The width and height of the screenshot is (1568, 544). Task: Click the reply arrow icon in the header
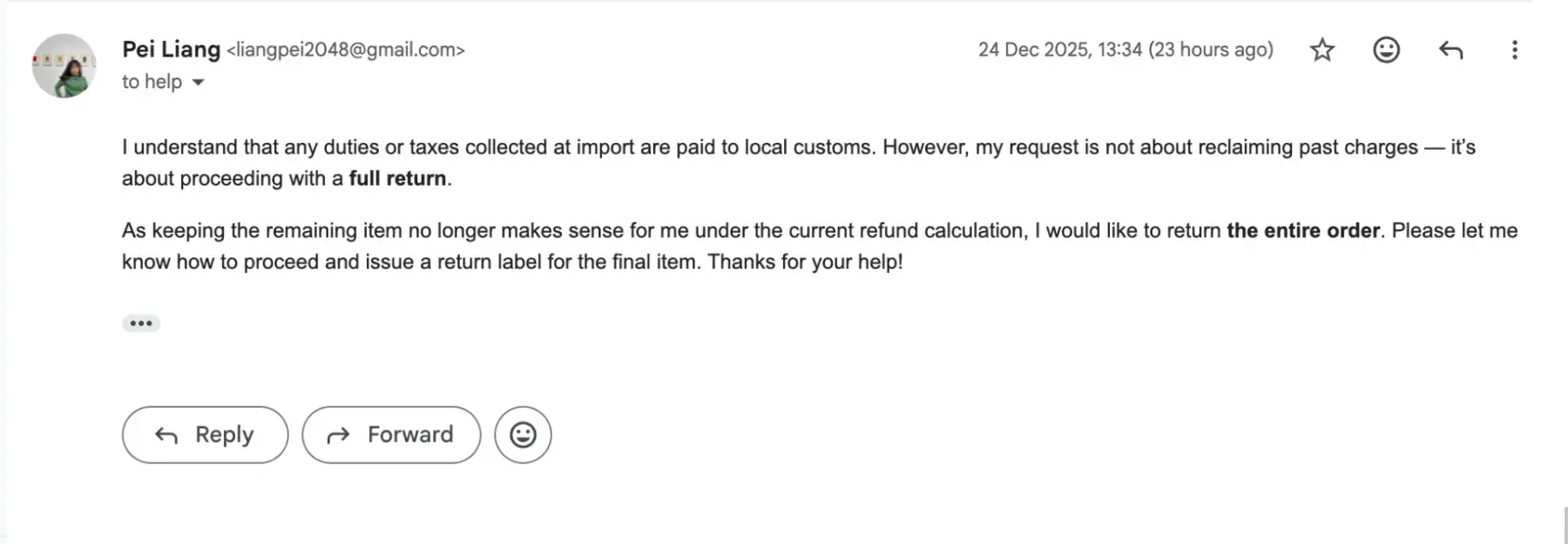pos(1450,50)
